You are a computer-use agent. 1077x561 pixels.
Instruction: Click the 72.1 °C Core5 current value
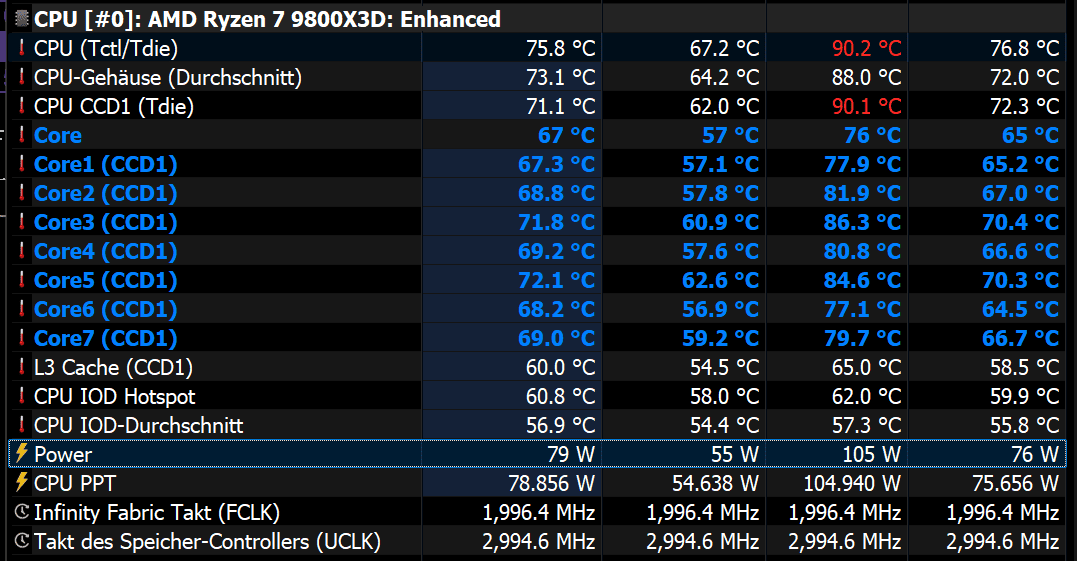click(x=556, y=280)
